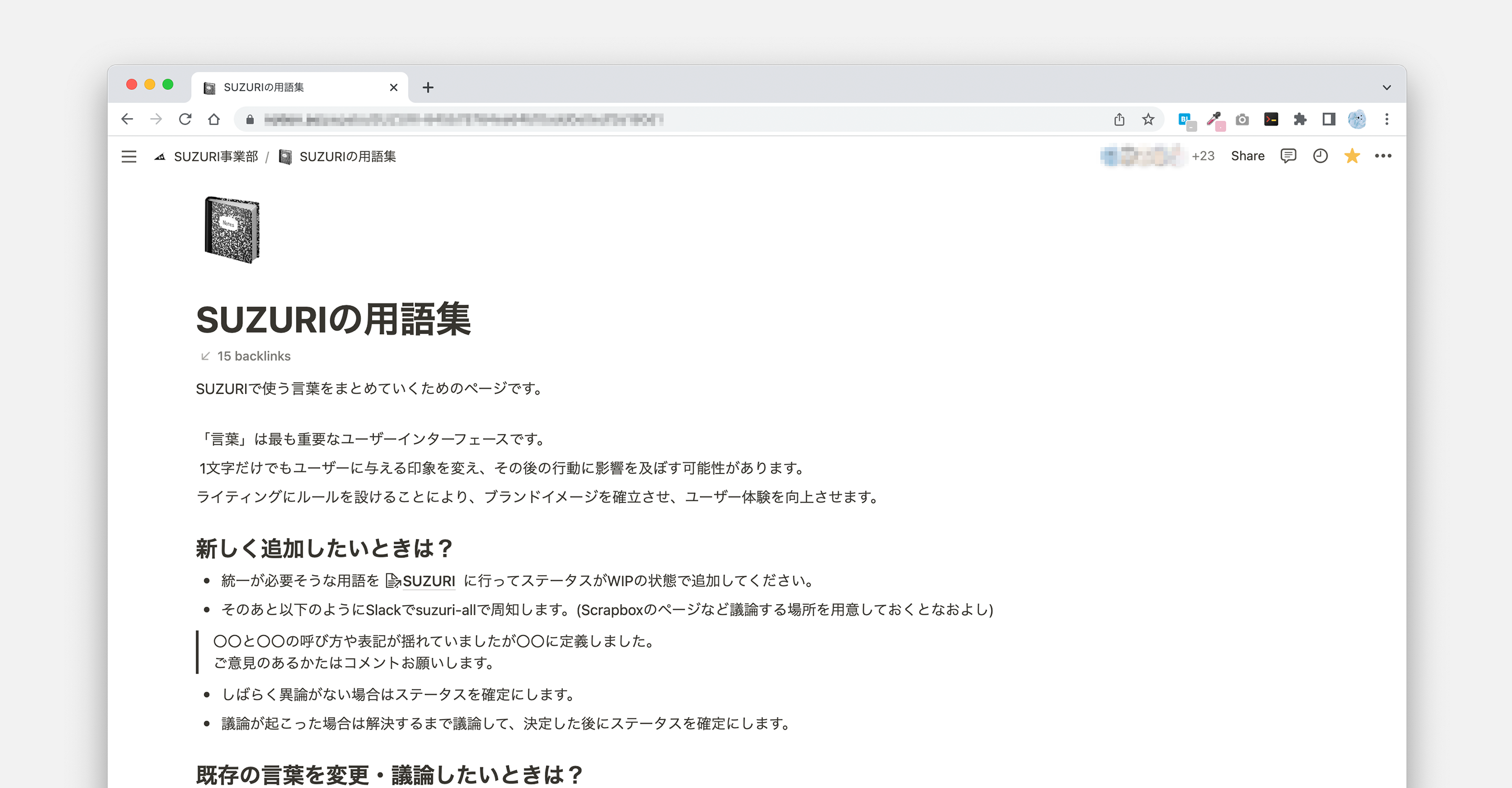Open the browser home page icon

[x=214, y=119]
